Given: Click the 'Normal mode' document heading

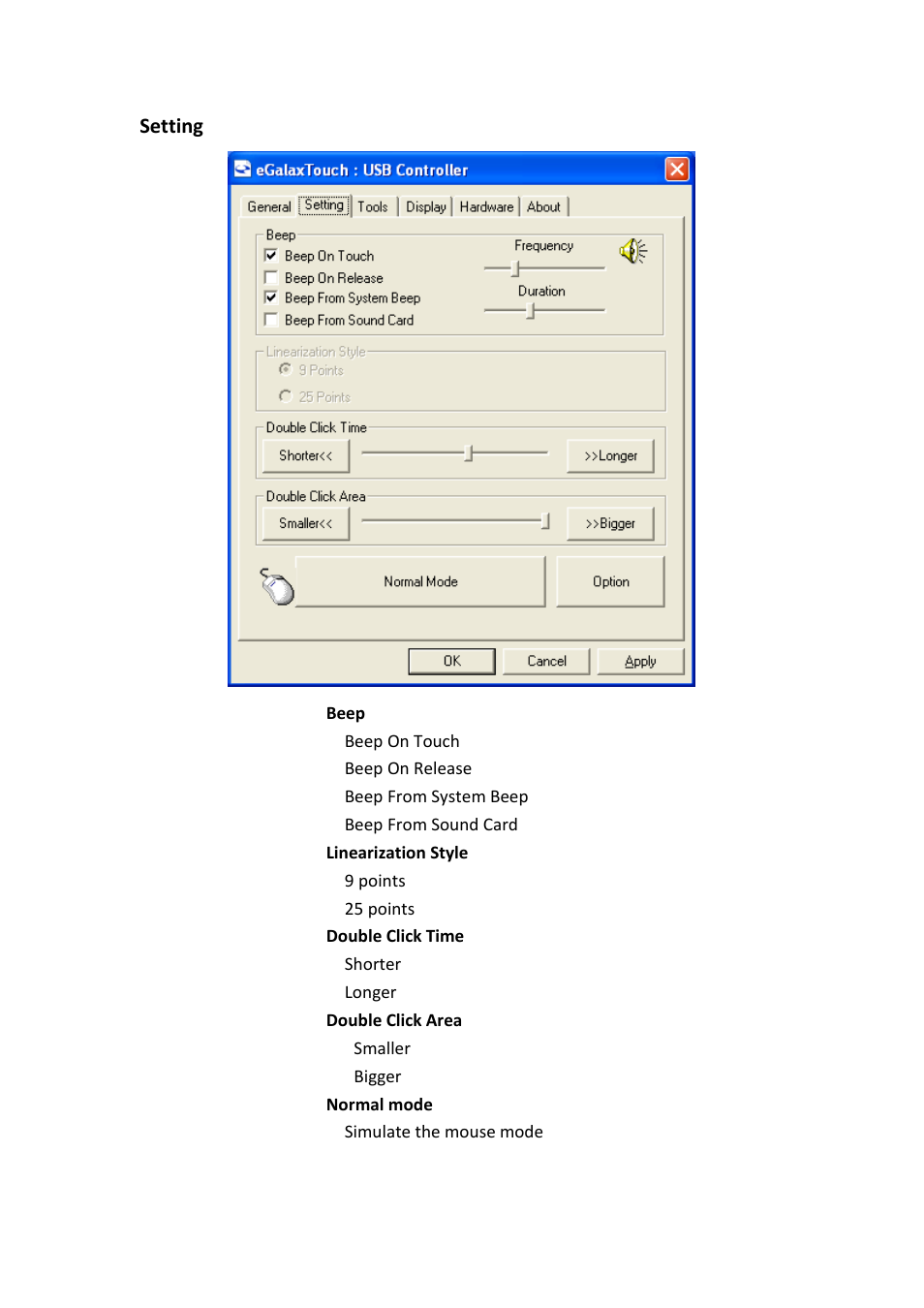Looking at the screenshot, I should [380, 1105].
